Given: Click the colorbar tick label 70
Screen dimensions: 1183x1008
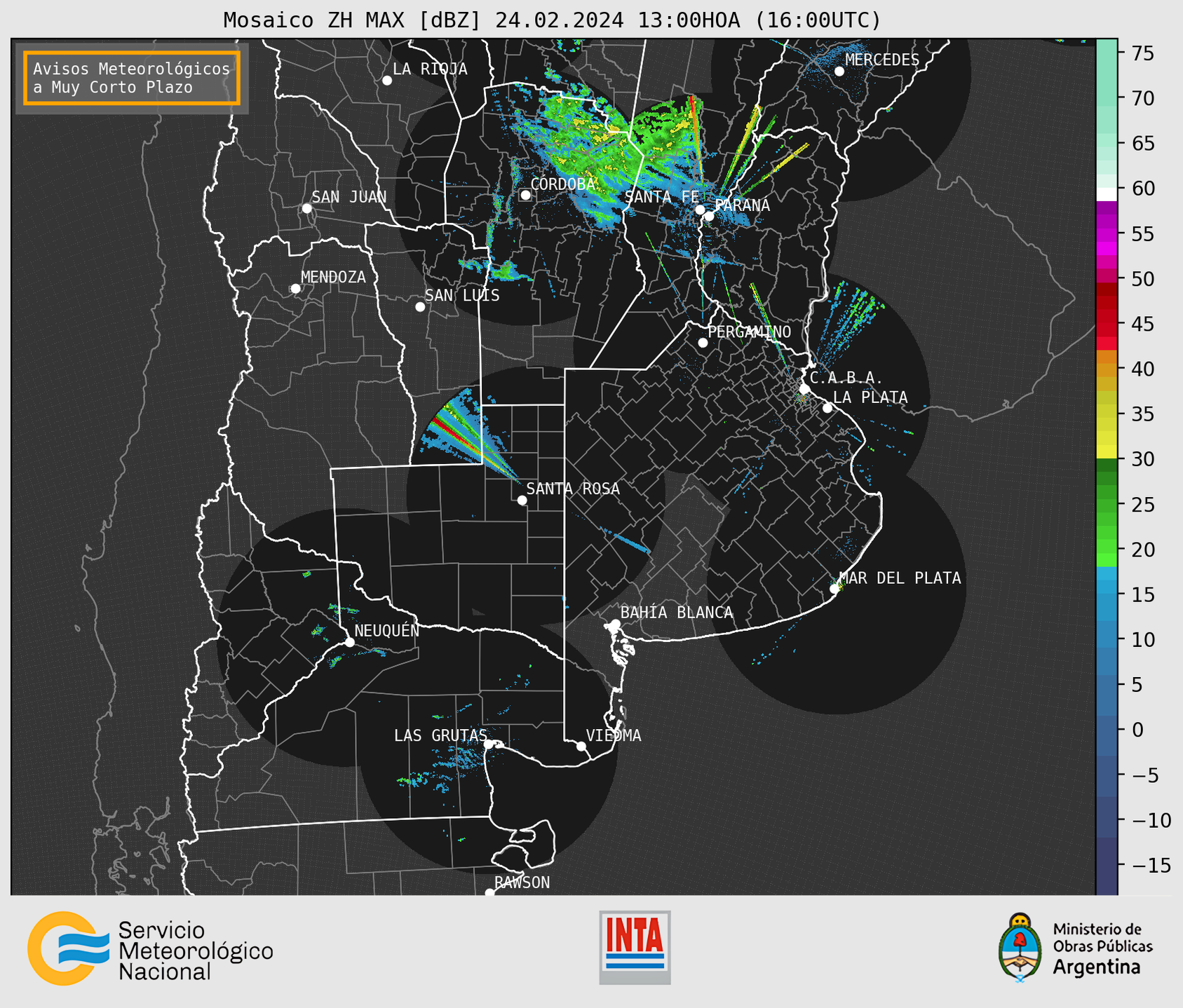Looking at the screenshot, I should pos(1142,98).
